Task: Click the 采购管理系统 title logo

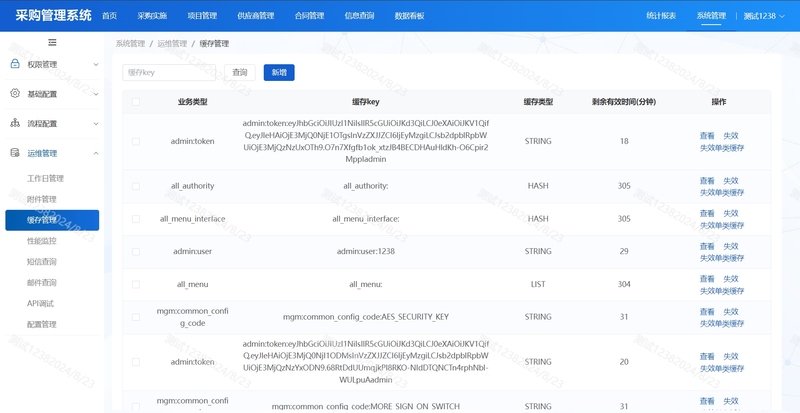Action: pyautogui.click(x=53, y=15)
